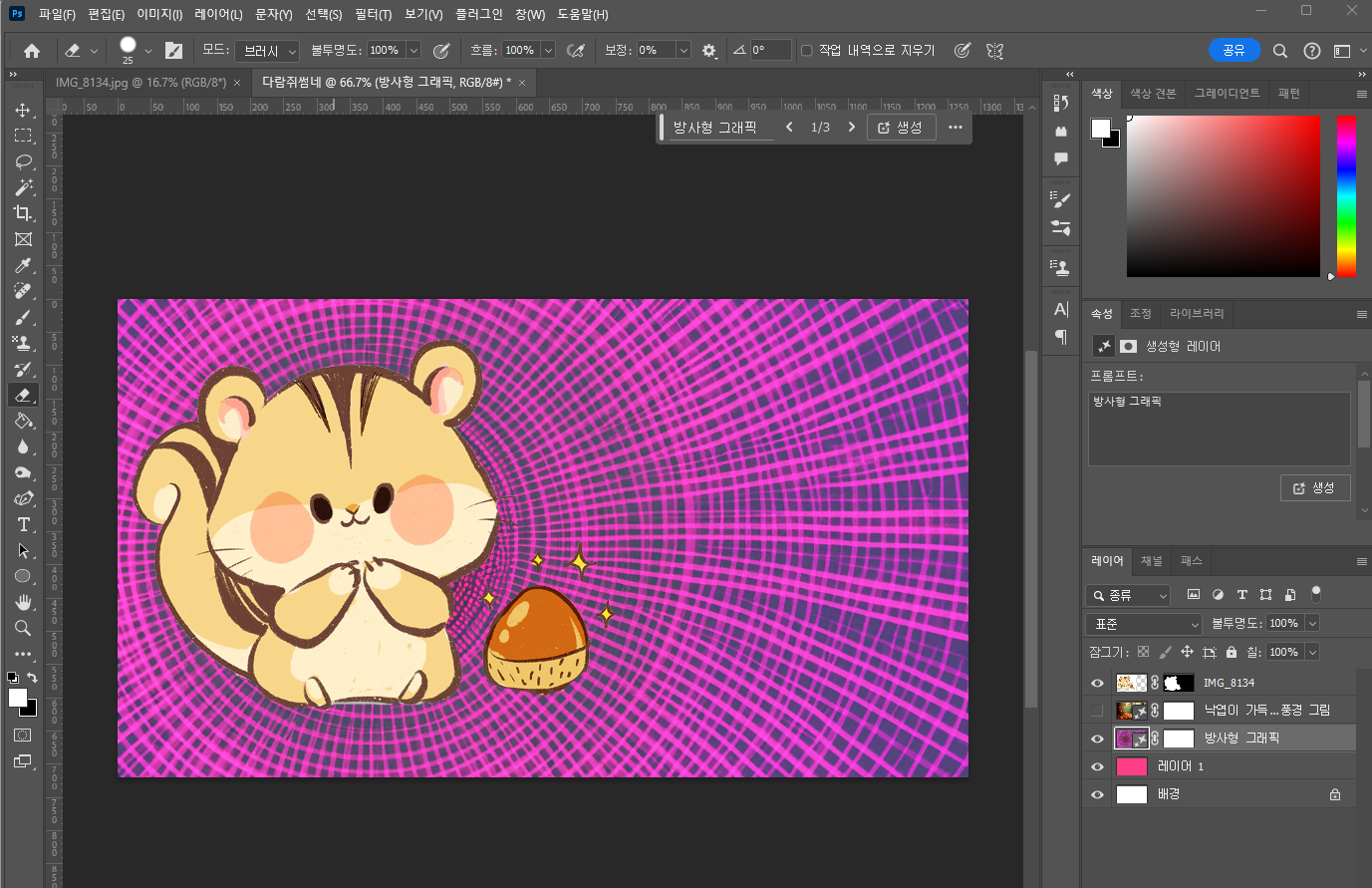Select the Paint Bucket tool
The height and width of the screenshot is (888, 1372).
(x=23, y=421)
